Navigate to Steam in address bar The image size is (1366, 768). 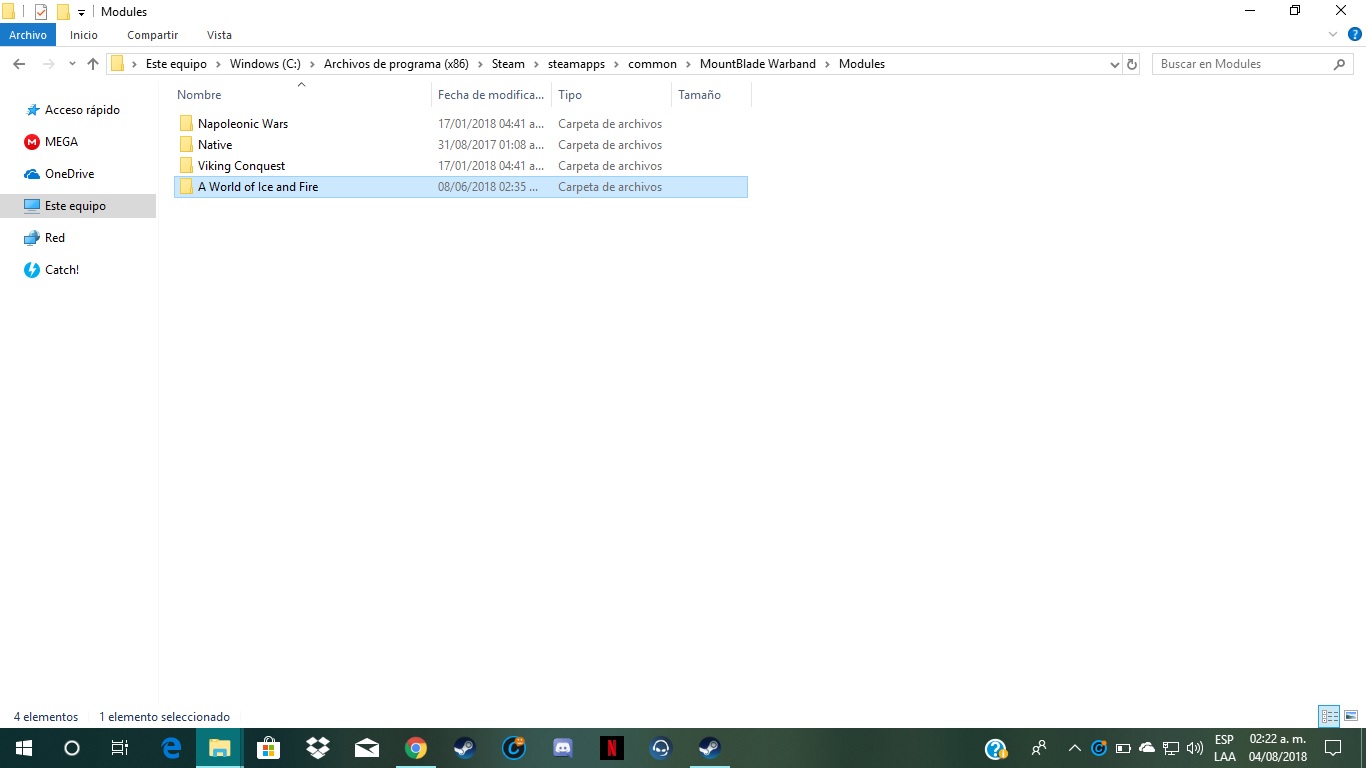point(508,64)
